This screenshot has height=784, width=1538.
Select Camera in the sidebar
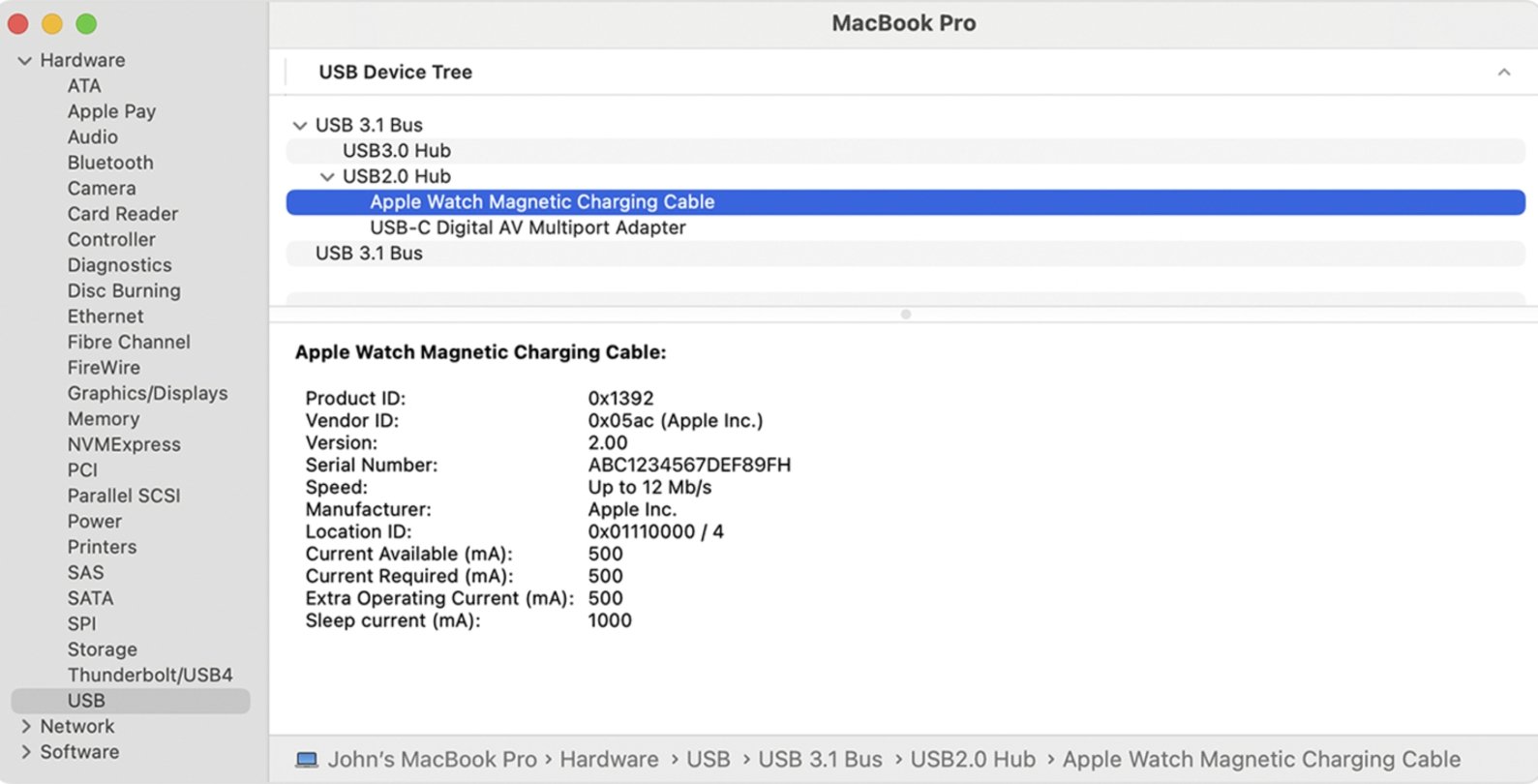pyautogui.click(x=102, y=189)
